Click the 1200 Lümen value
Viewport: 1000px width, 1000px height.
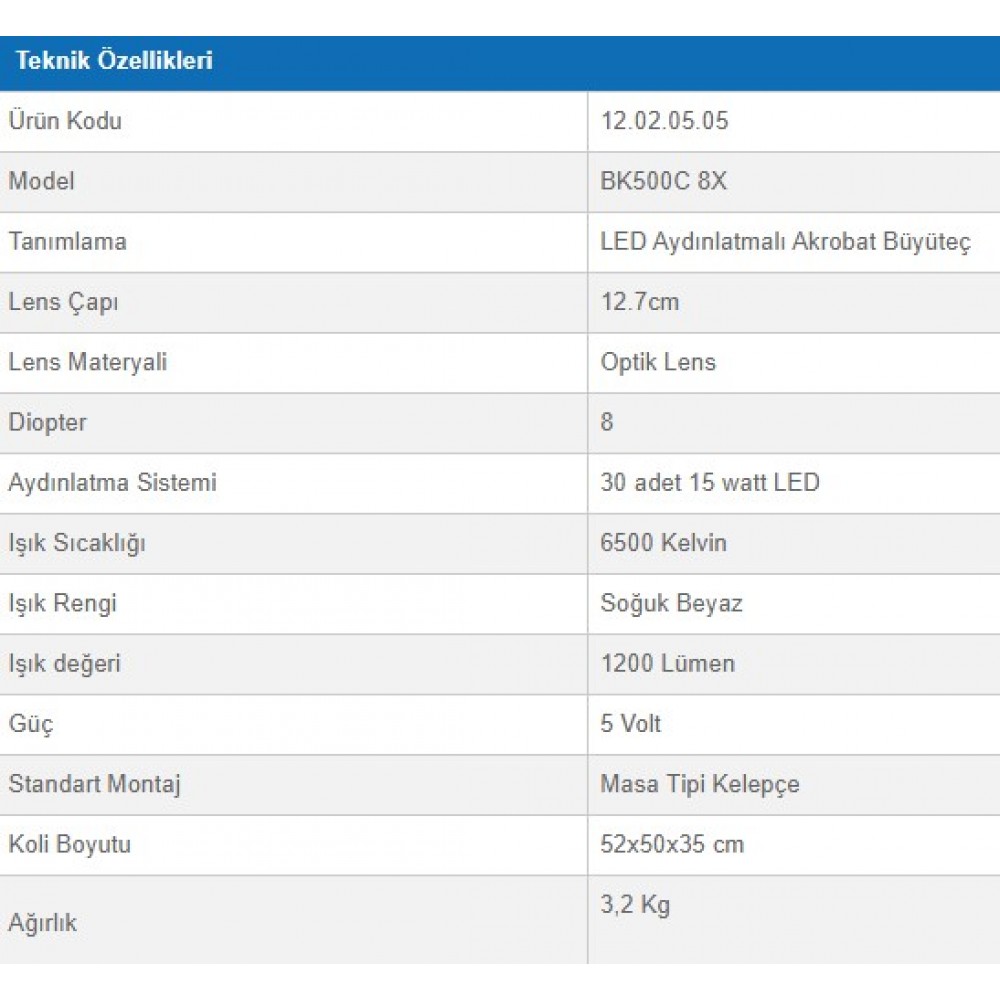pyautogui.click(x=668, y=663)
